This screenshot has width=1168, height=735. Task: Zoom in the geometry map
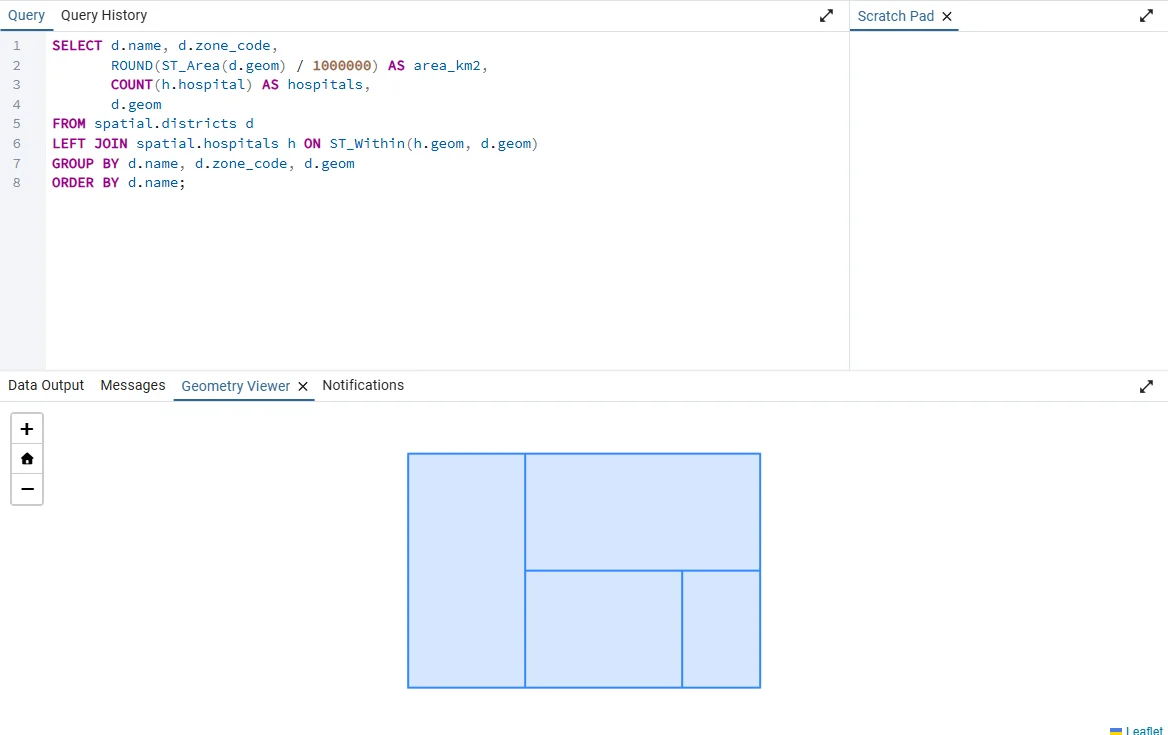pyautogui.click(x=27, y=429)
